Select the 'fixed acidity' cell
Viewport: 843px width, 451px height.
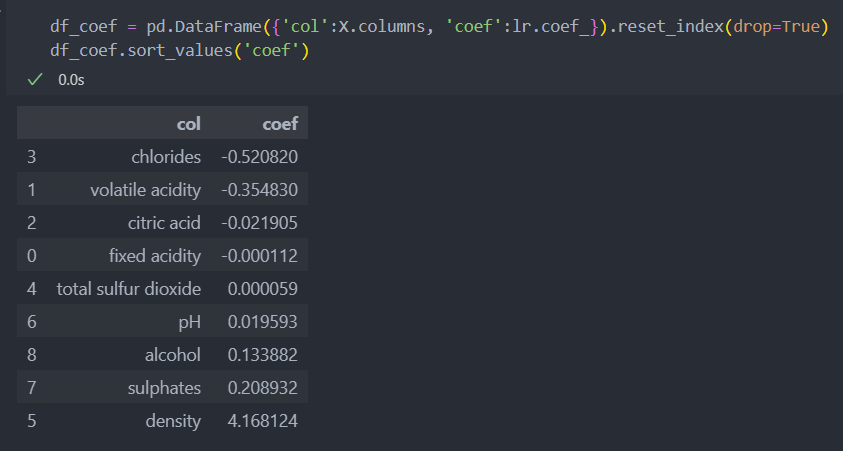[x=155, y=256]
